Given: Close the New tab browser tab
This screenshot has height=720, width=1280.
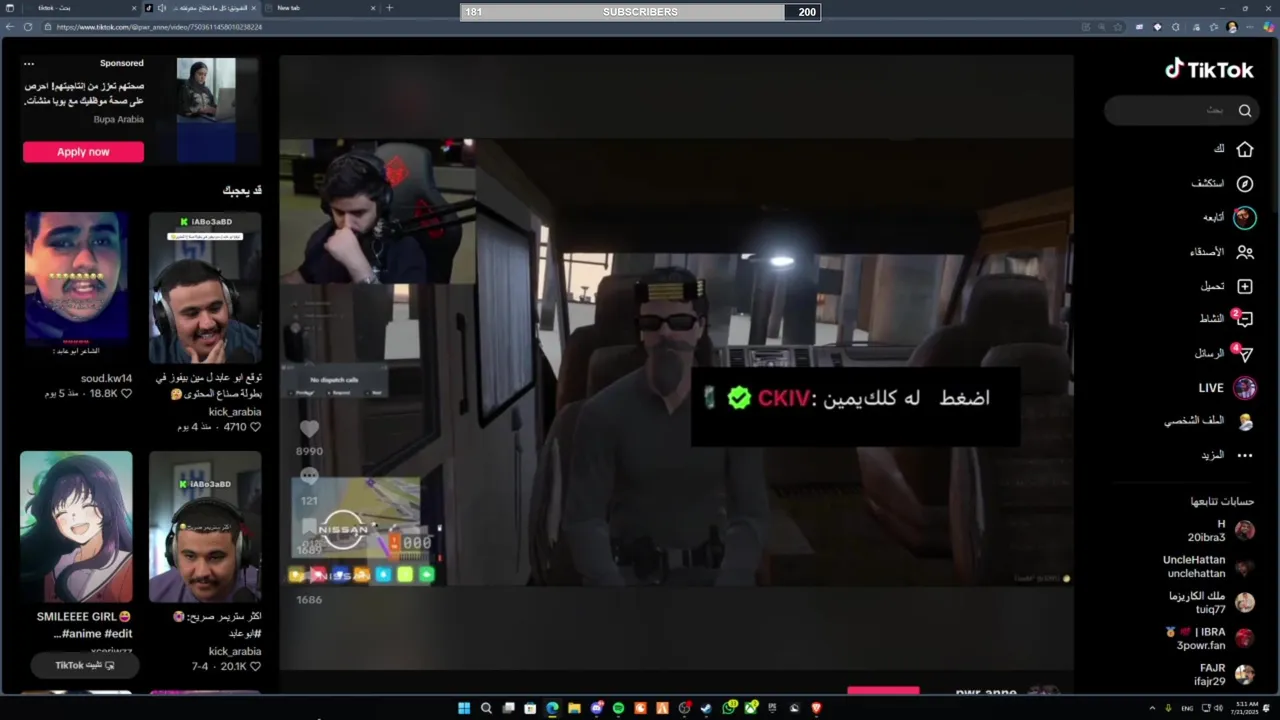Looking at the screenshot, I should click(372, 8).
